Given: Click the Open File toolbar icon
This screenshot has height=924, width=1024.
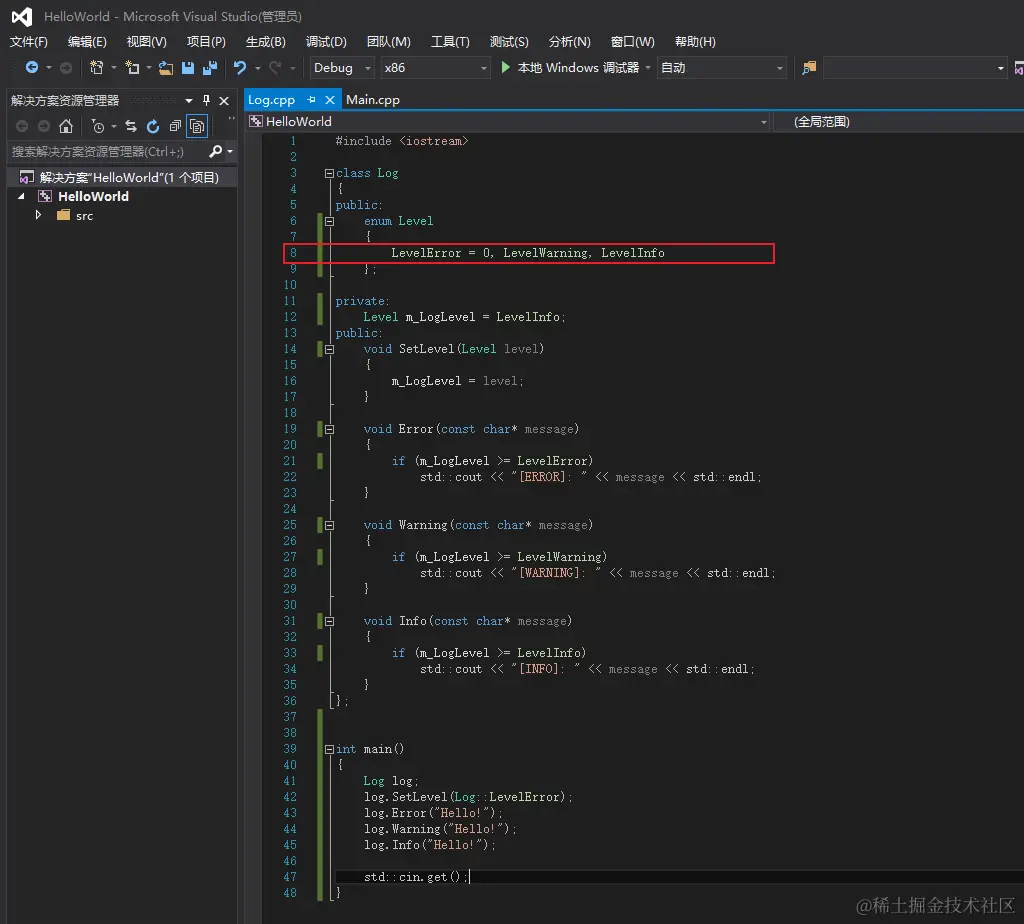Looking at the screenshot, I should (166, 68).
